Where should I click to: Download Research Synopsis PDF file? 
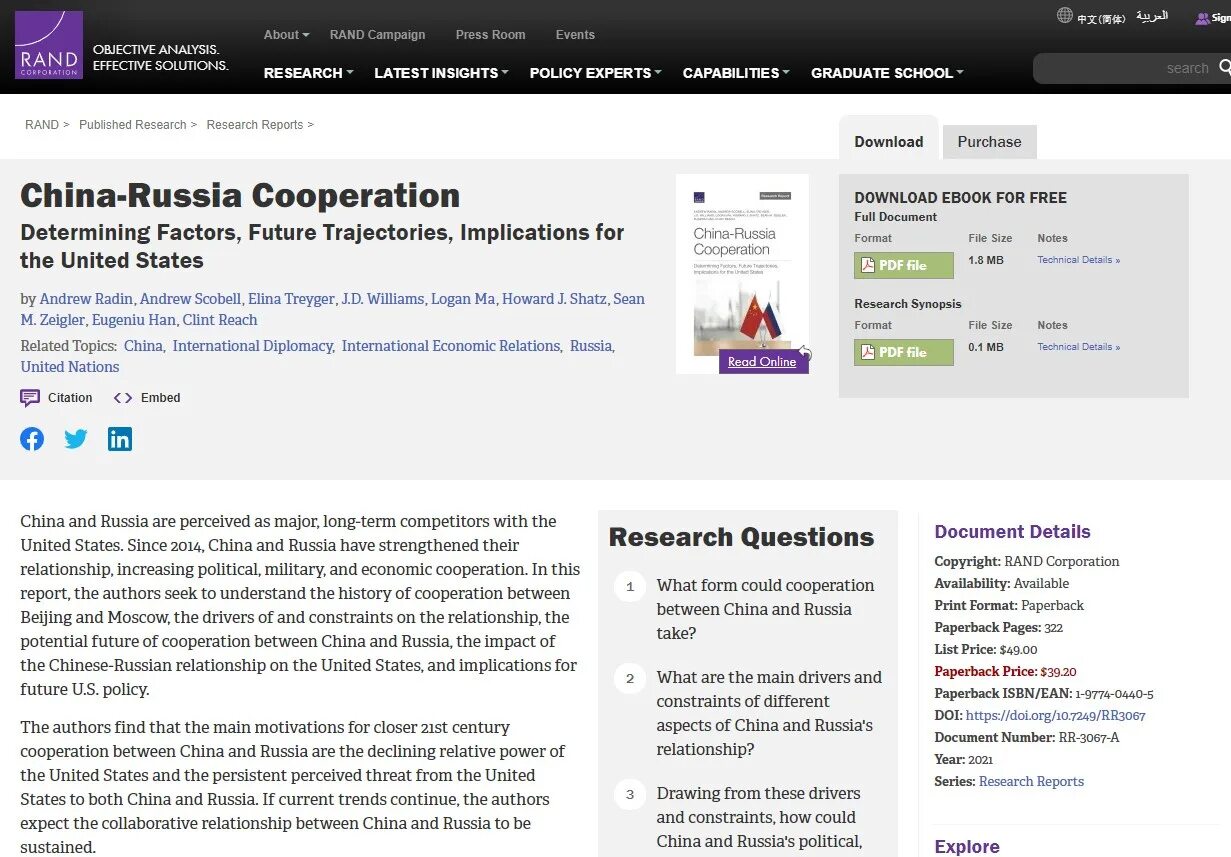pos(904,352)
